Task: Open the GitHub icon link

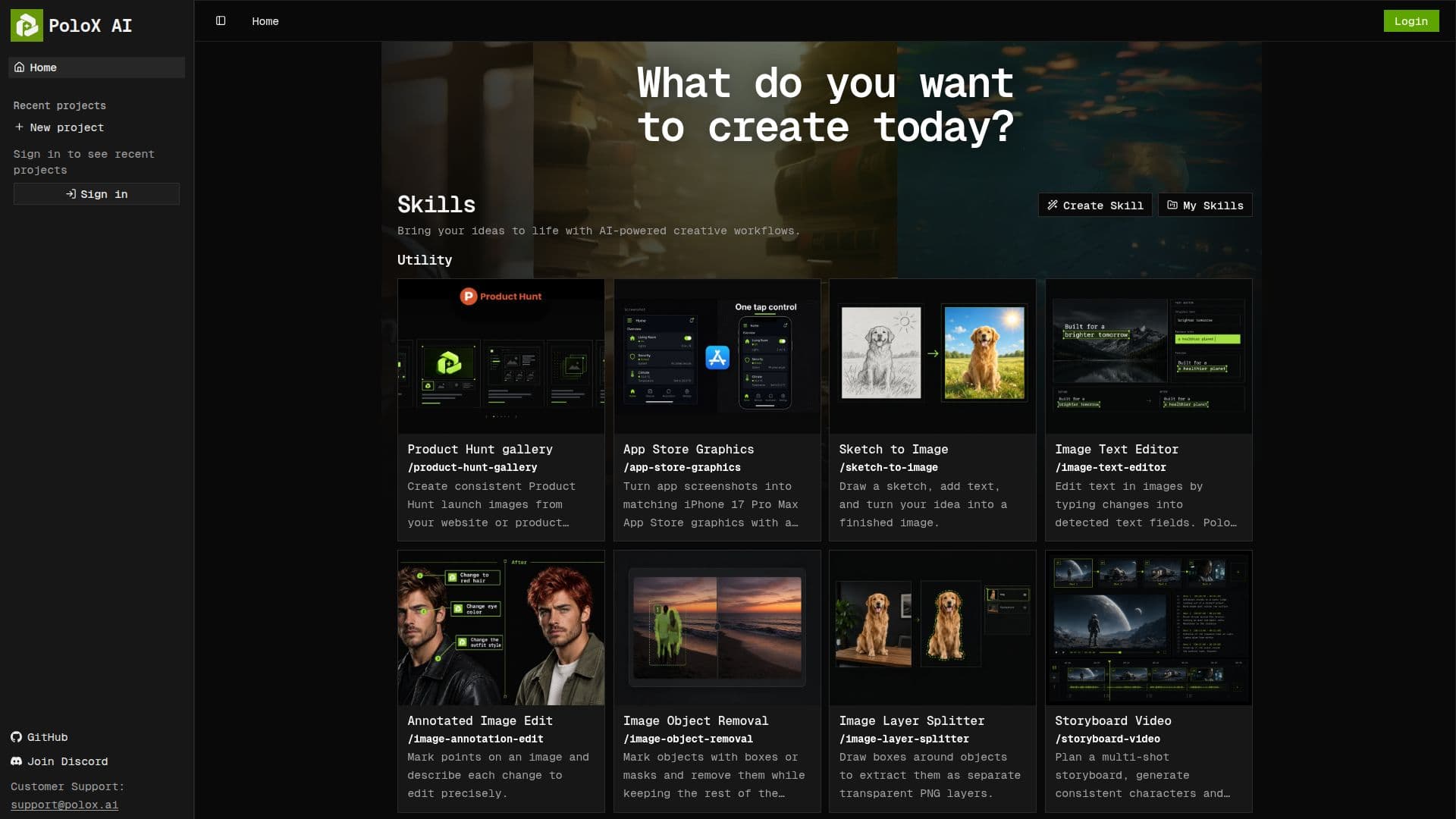Action: click(16, 737)
